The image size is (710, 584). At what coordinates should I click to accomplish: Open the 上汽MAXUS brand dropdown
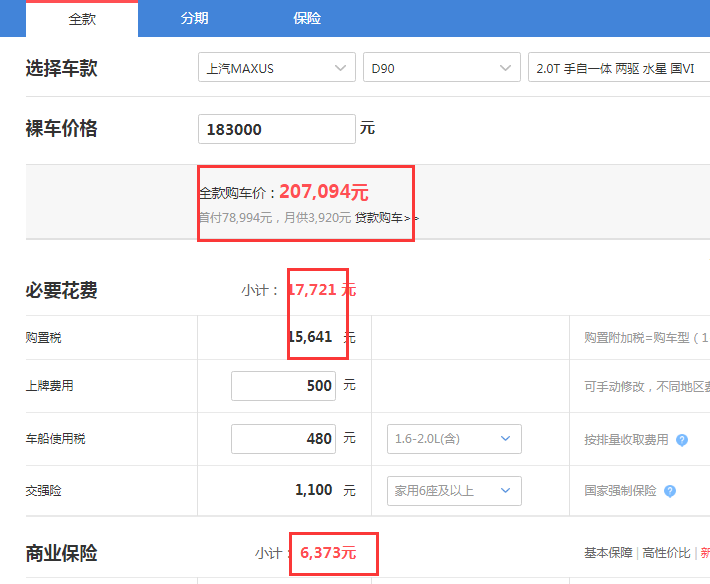click(x=277, y=67)
